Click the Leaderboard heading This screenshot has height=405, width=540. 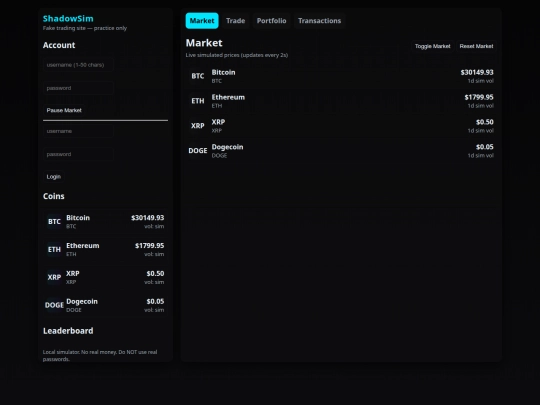click(x=68, y=331)
